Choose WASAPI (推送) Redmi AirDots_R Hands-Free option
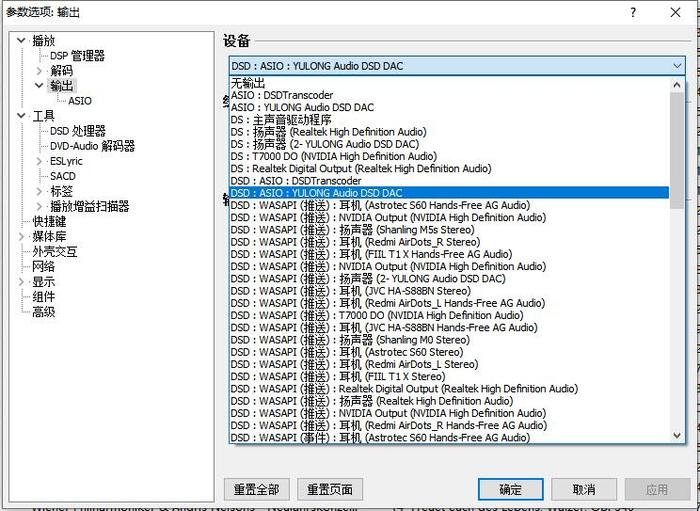The image size is (700, 511). click(x=449, y=425)
